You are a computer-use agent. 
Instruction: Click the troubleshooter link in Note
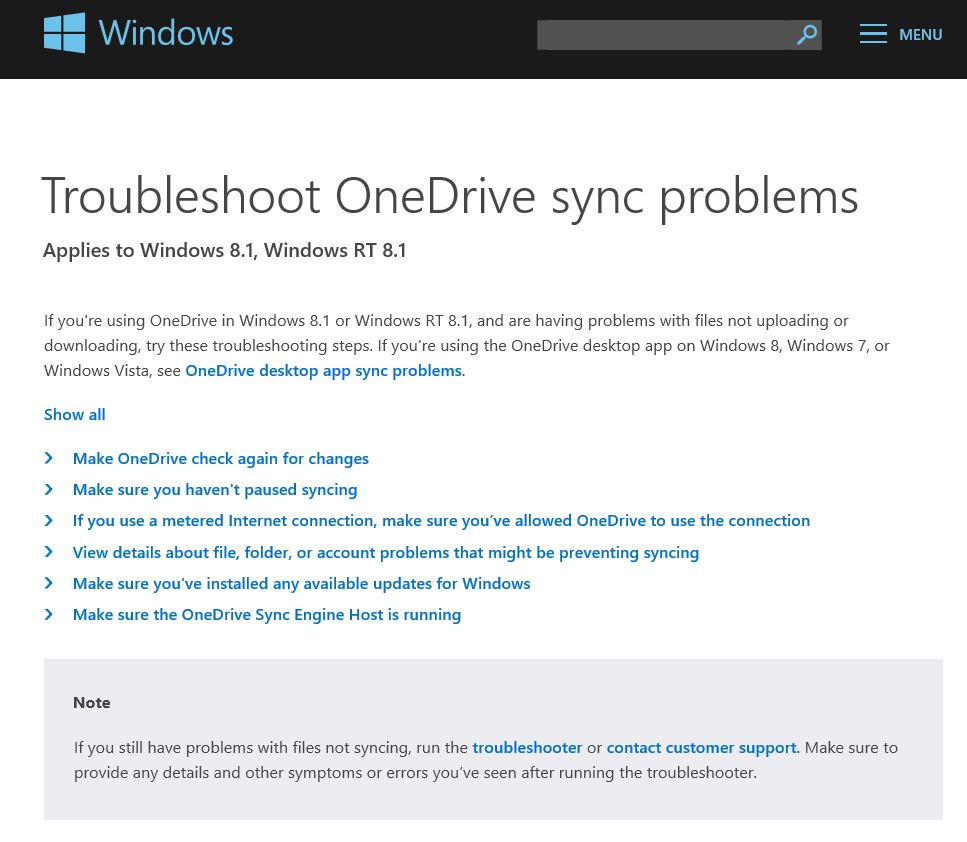tap(527, 748)
